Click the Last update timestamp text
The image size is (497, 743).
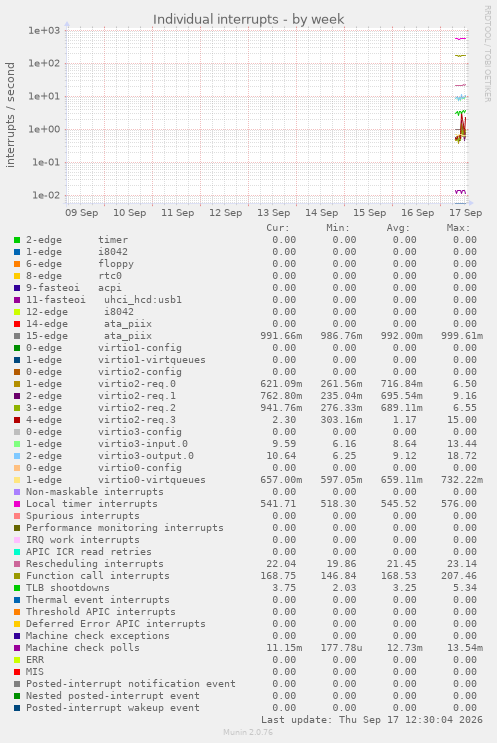[x=371, y=720]
